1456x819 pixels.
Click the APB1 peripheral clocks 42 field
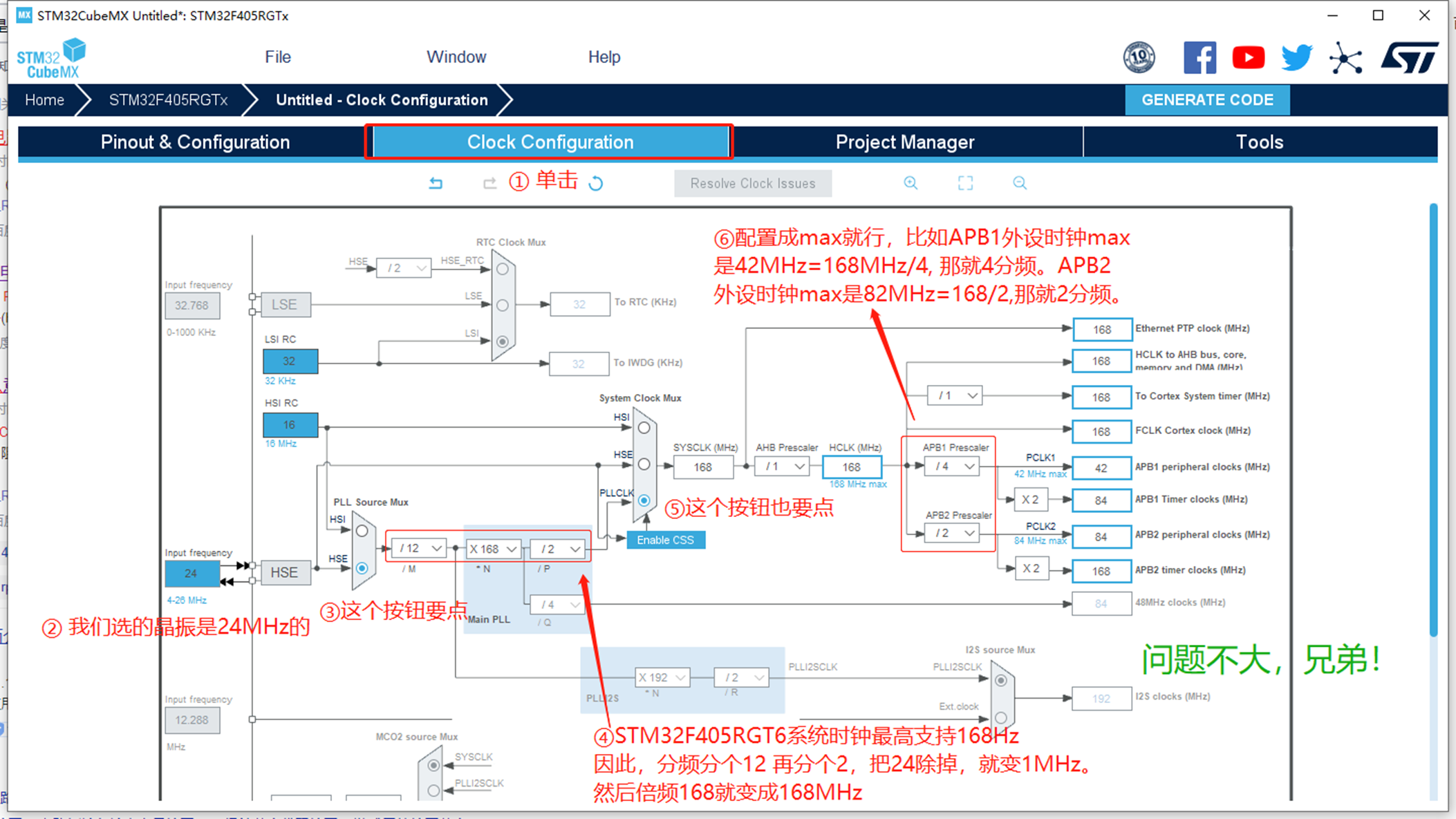(1102, 468)
